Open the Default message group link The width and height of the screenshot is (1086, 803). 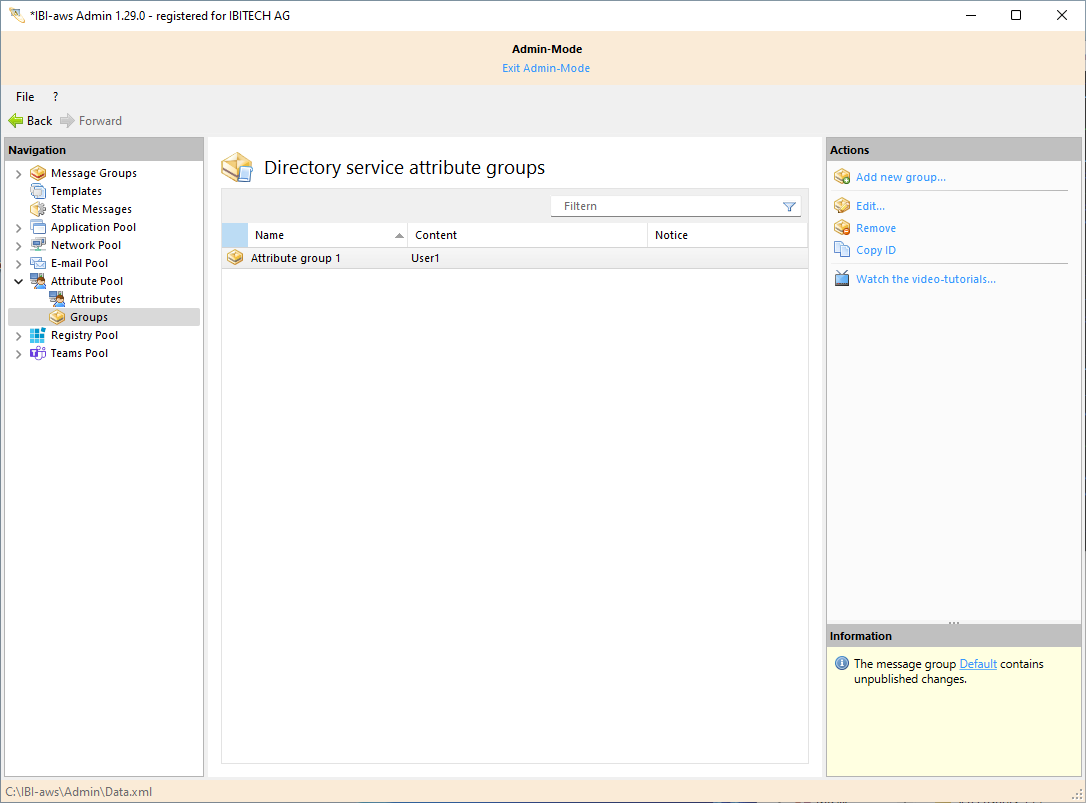978,664
